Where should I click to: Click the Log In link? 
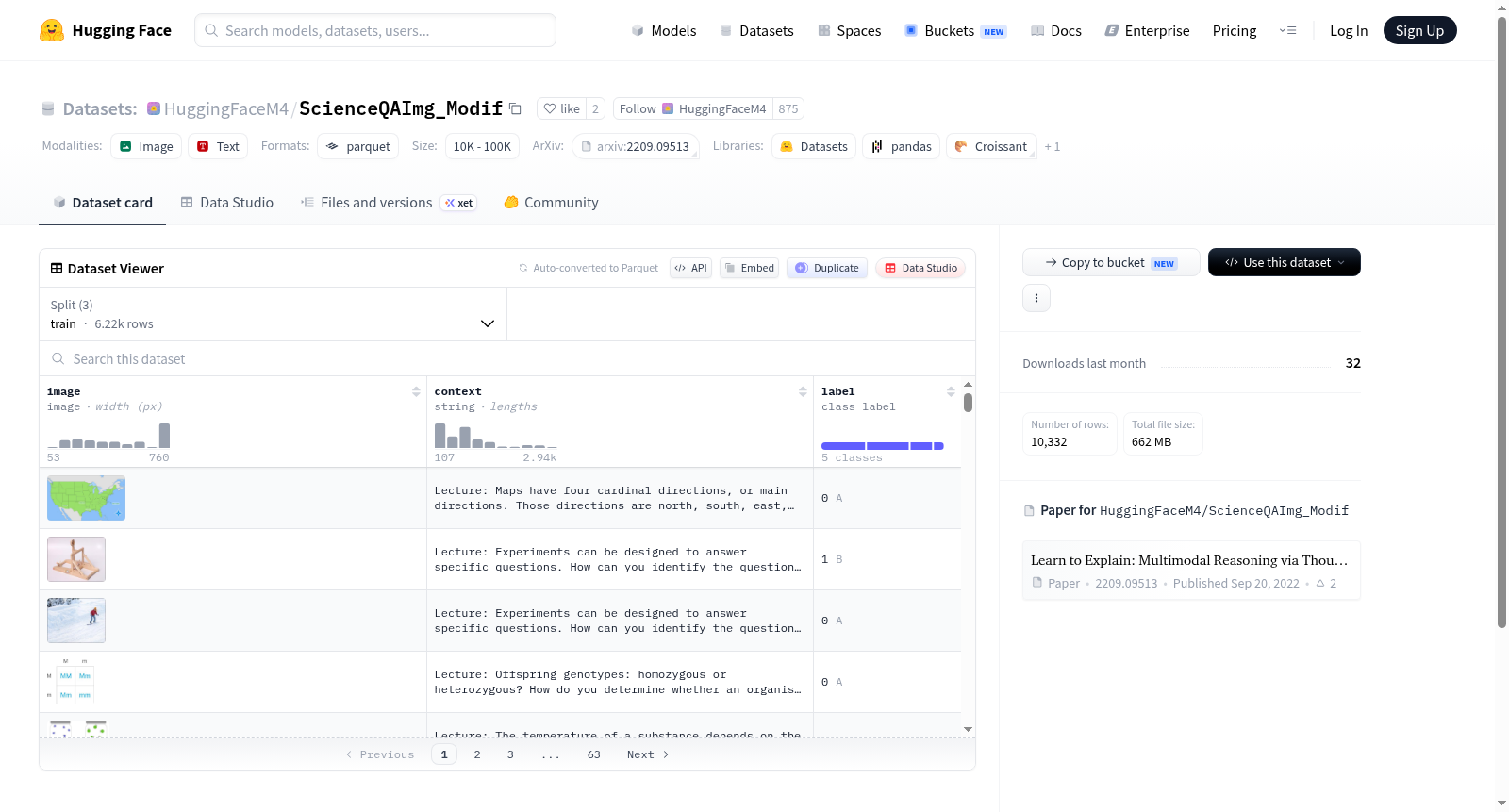[1349, 30]
